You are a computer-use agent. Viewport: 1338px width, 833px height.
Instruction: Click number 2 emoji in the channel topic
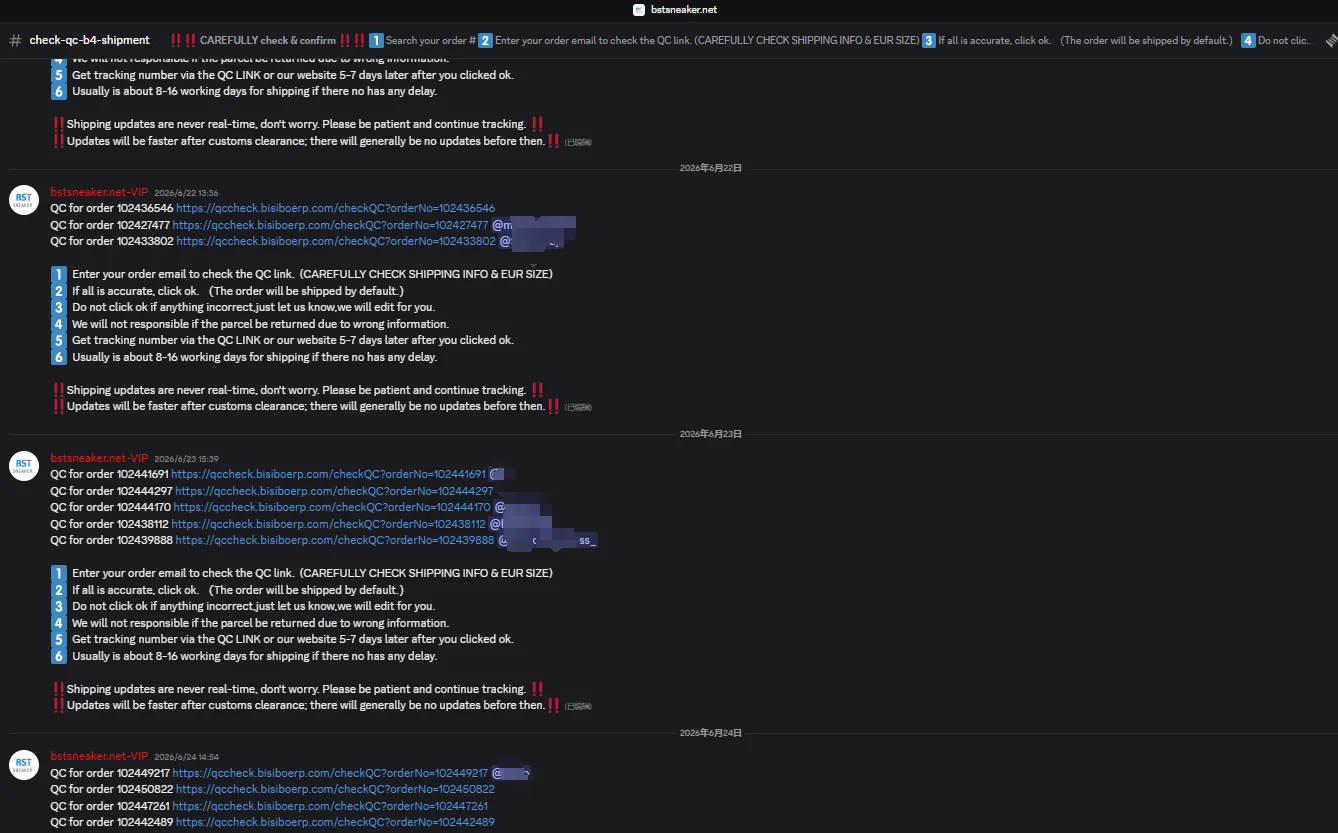[485, 40]
